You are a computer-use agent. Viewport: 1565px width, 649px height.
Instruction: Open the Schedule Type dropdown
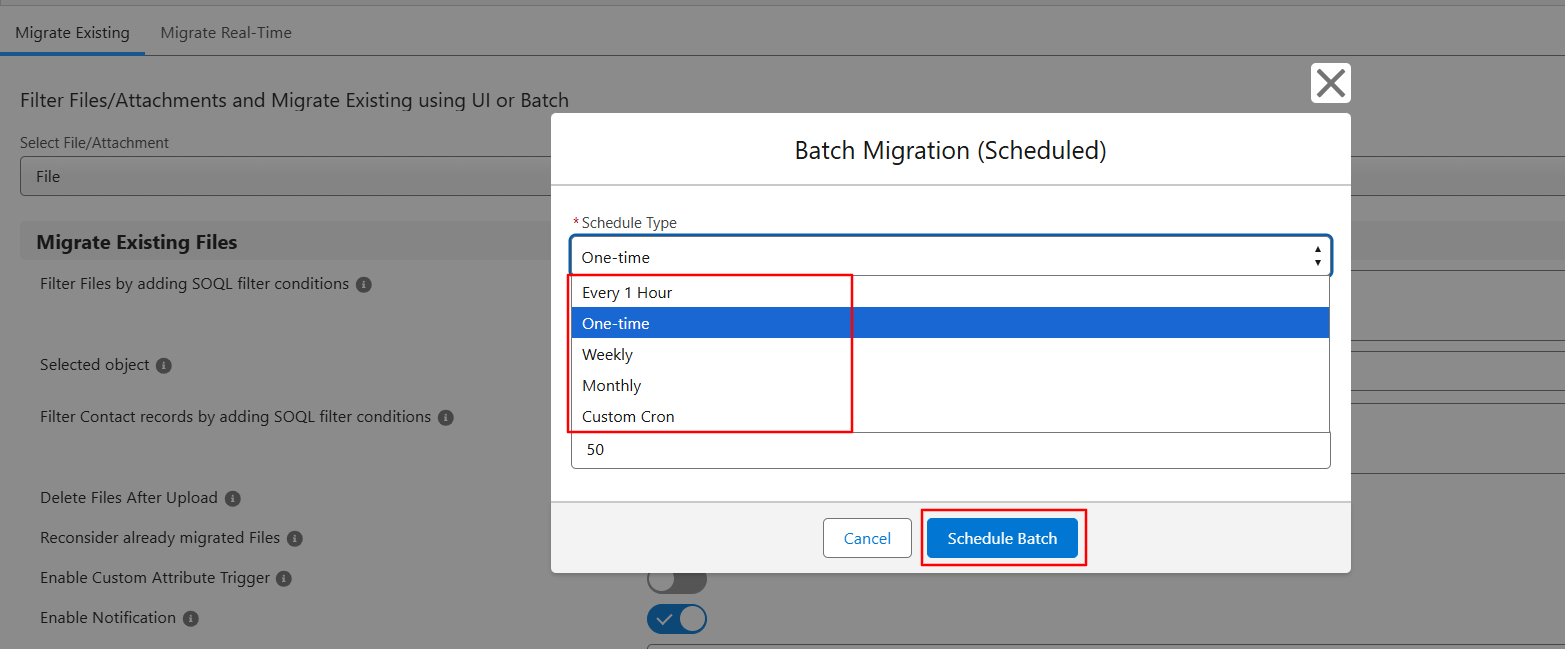coord(950,257)
